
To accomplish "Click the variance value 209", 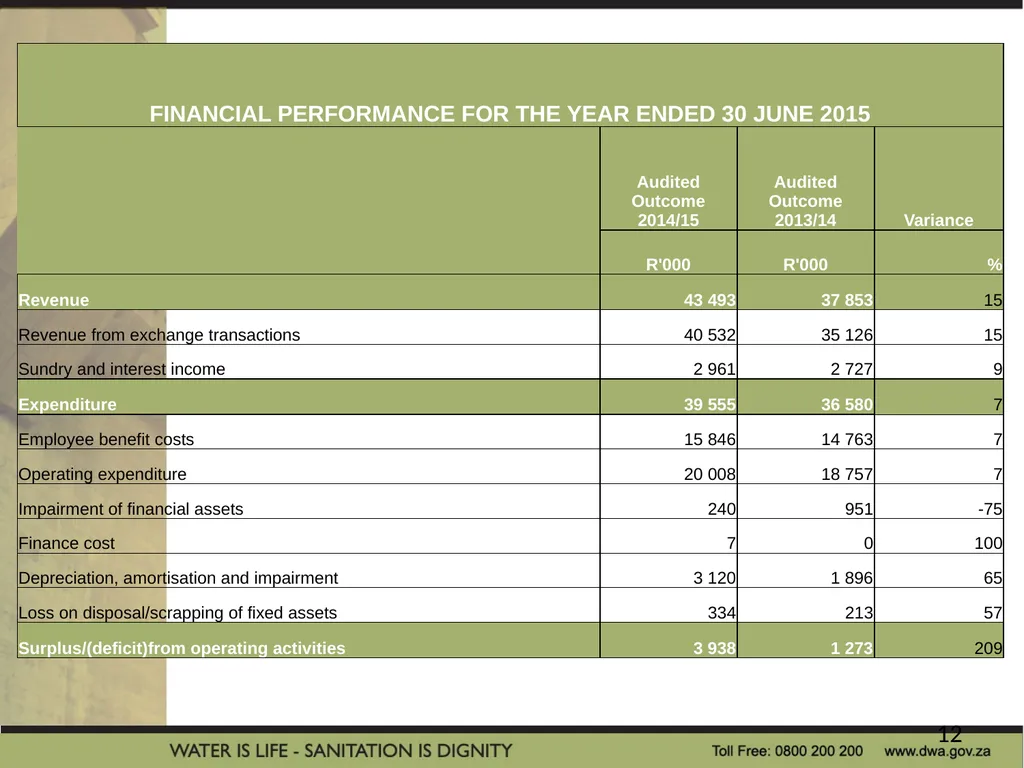I will pyautogui.click(x=988, y=648).
